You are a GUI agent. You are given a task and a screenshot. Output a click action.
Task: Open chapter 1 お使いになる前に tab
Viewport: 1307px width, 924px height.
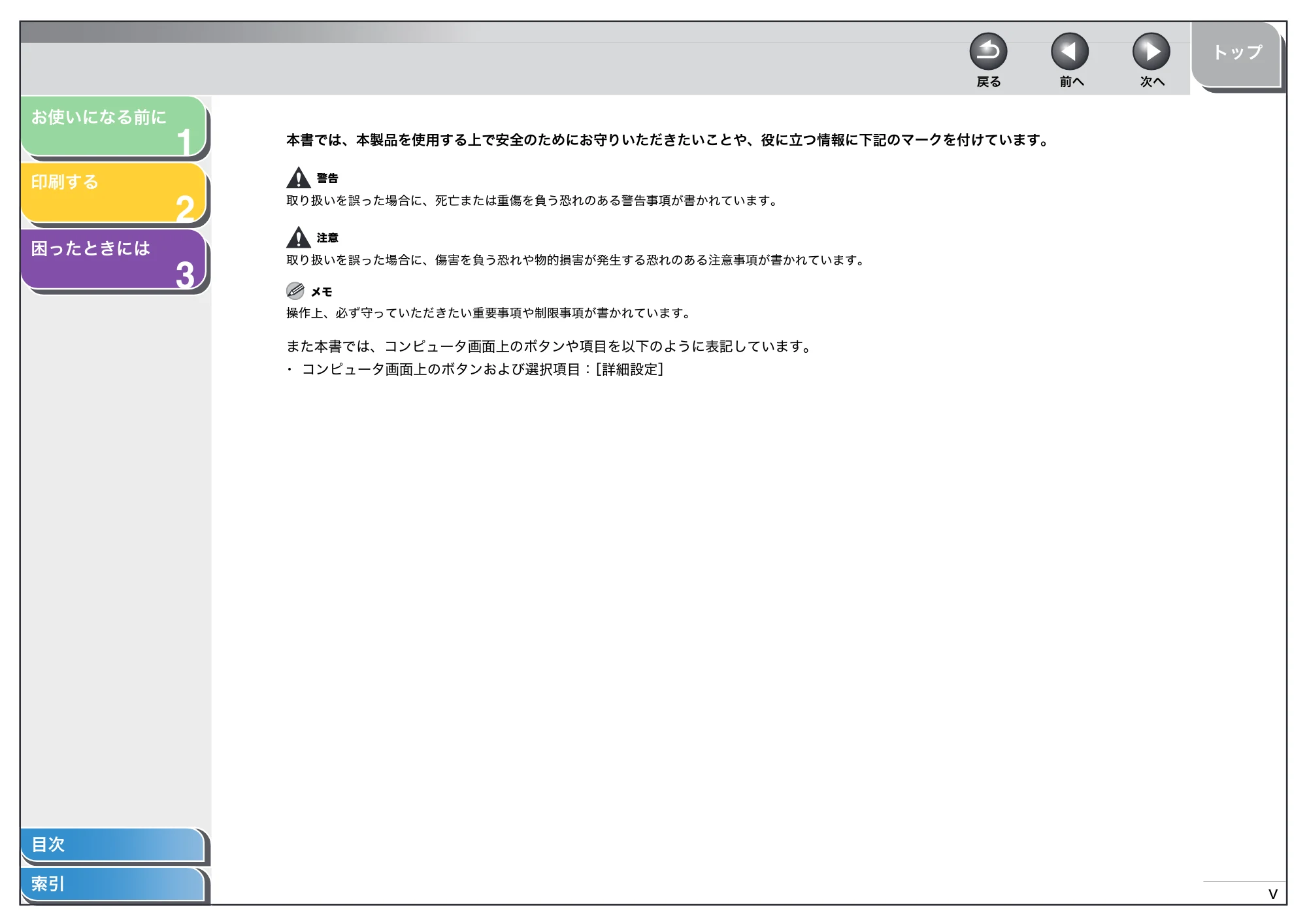pos(114,127)
